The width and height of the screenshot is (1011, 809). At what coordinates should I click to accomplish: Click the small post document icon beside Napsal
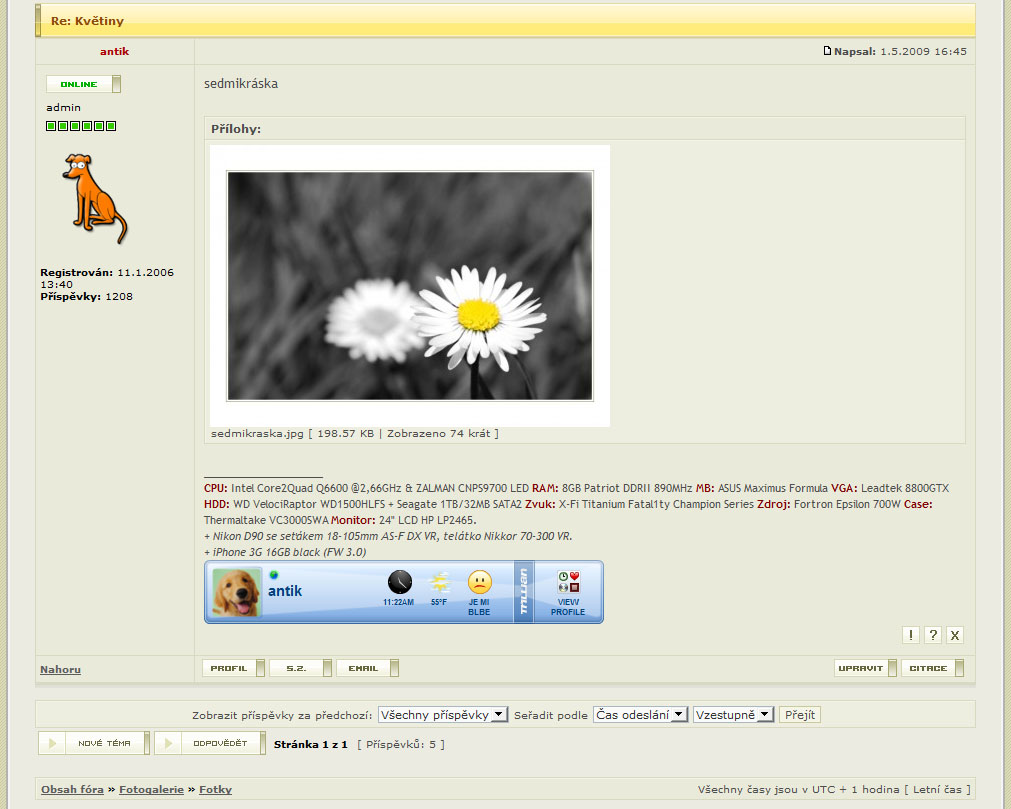[x=827, y=50]
